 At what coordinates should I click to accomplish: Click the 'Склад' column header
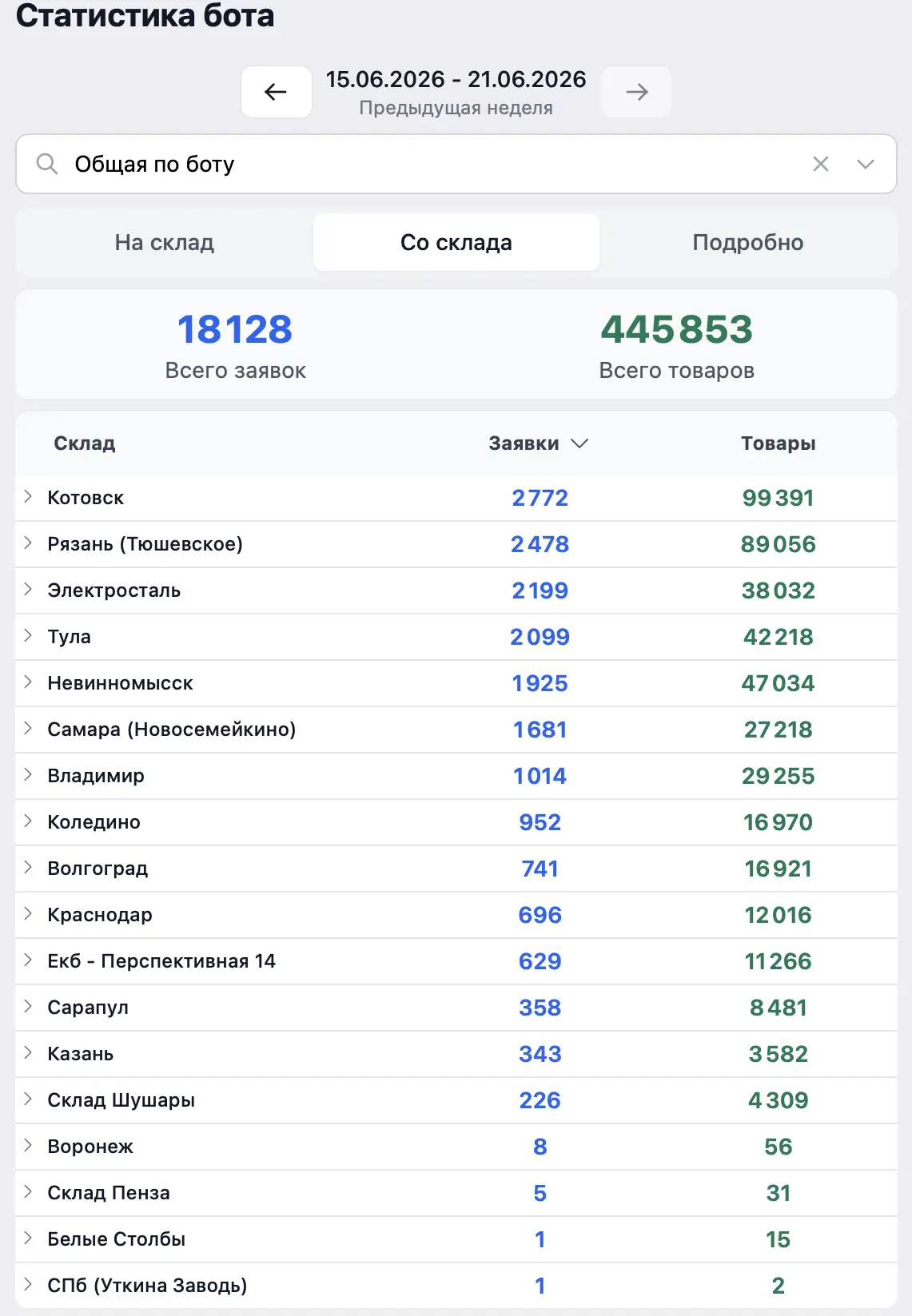tap(85, 443)
